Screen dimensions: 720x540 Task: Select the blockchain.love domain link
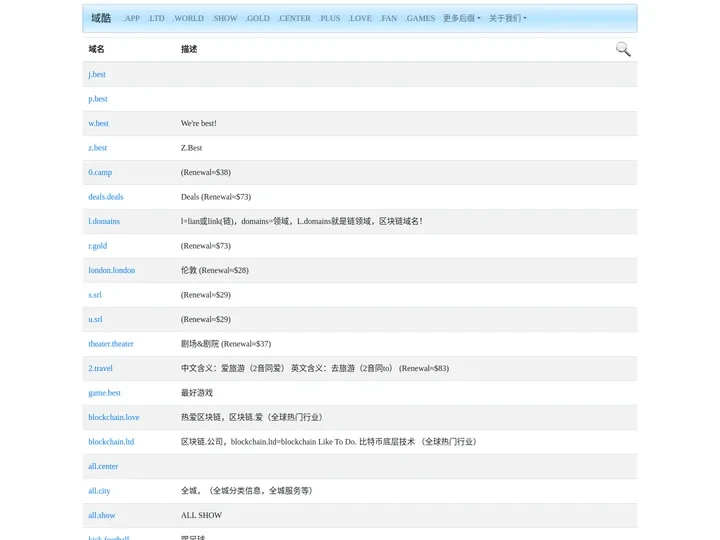114,417
